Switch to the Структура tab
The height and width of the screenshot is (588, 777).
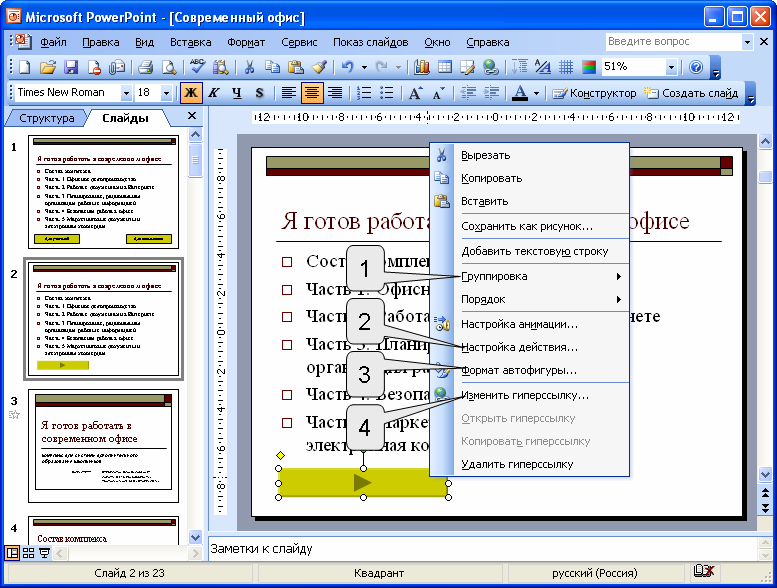coord(47,118)
